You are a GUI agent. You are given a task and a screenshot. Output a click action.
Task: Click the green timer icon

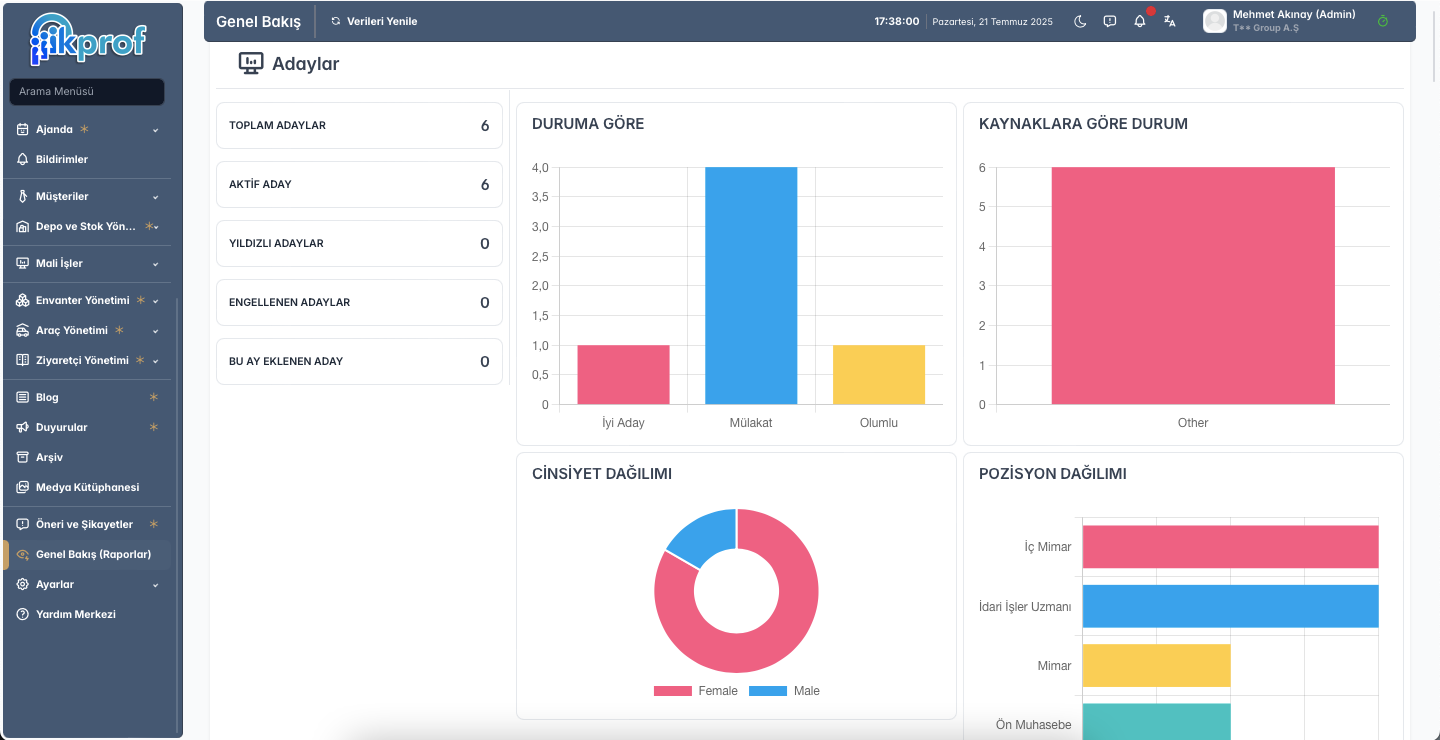1383,21
